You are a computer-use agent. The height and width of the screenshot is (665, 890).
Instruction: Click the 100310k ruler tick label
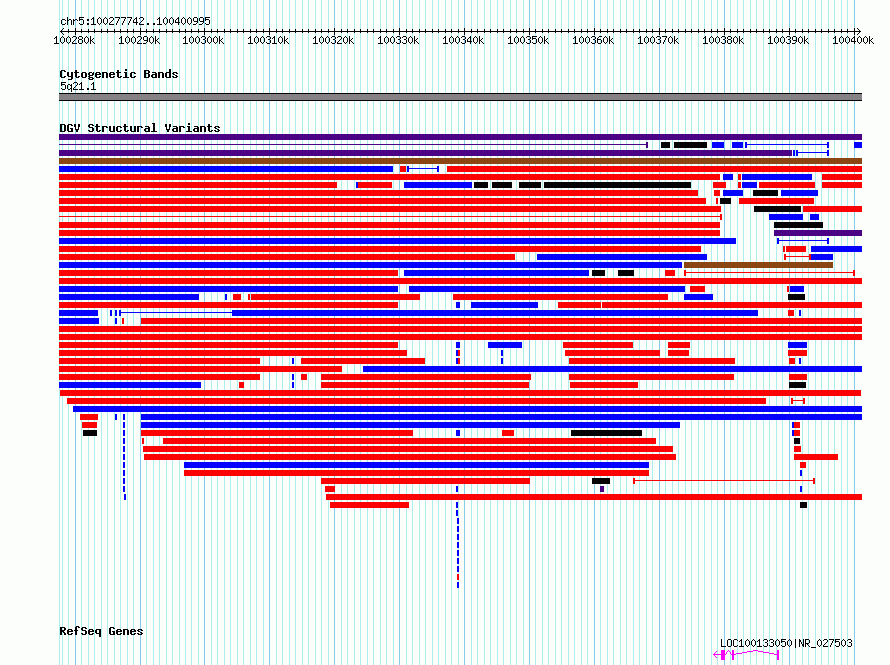tap(268, 40)
